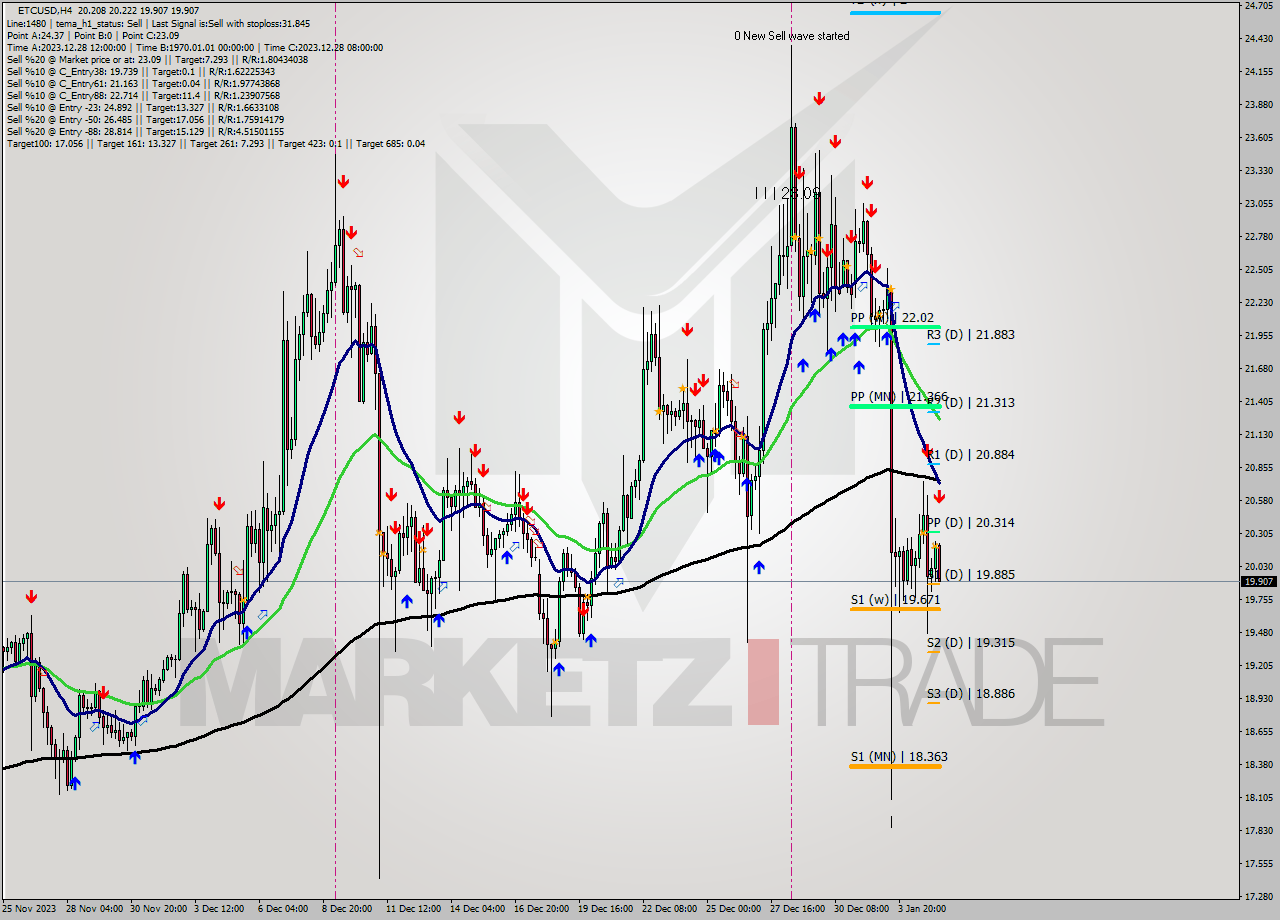Select the '28 Nov 04:00' time label
This screenshot has height=920, width=1280.
click(97, 909)
